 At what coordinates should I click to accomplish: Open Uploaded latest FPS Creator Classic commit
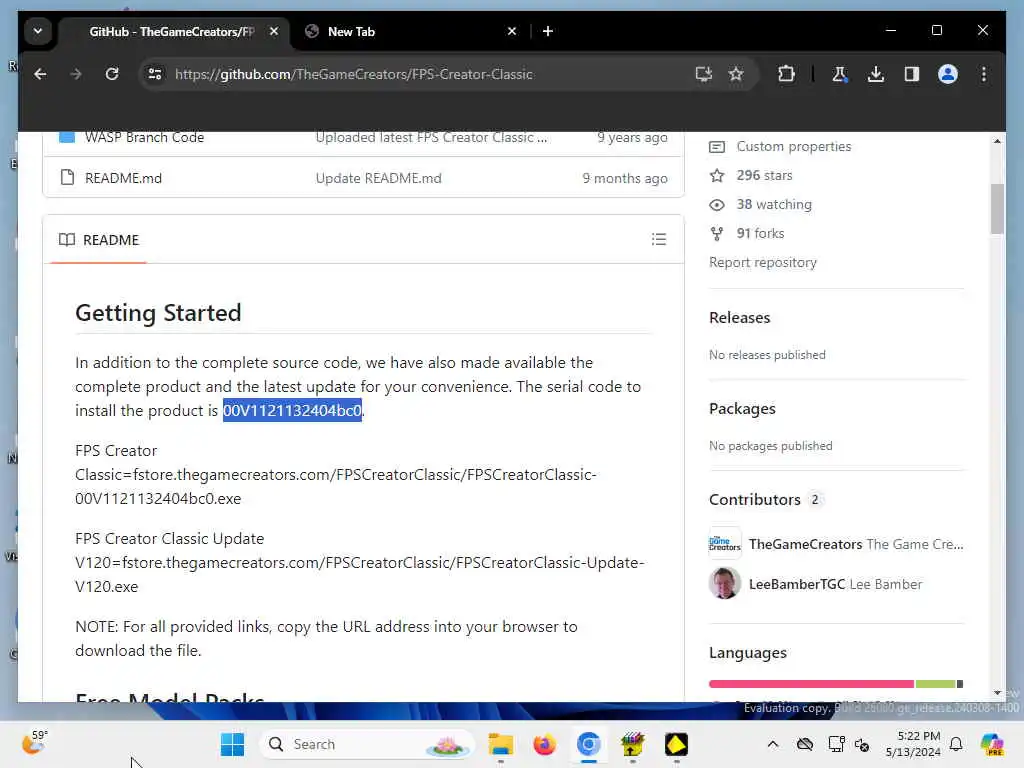tap(431, 137)
